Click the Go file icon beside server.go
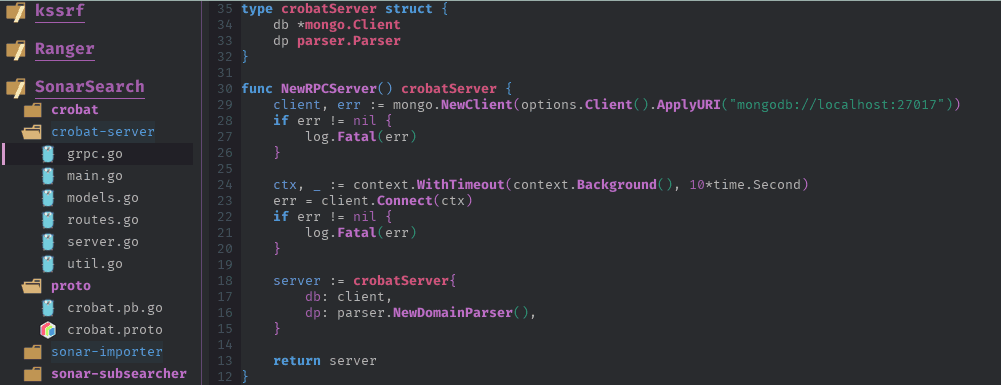Viewport: 1001px width, 385px height. [48, 242]
